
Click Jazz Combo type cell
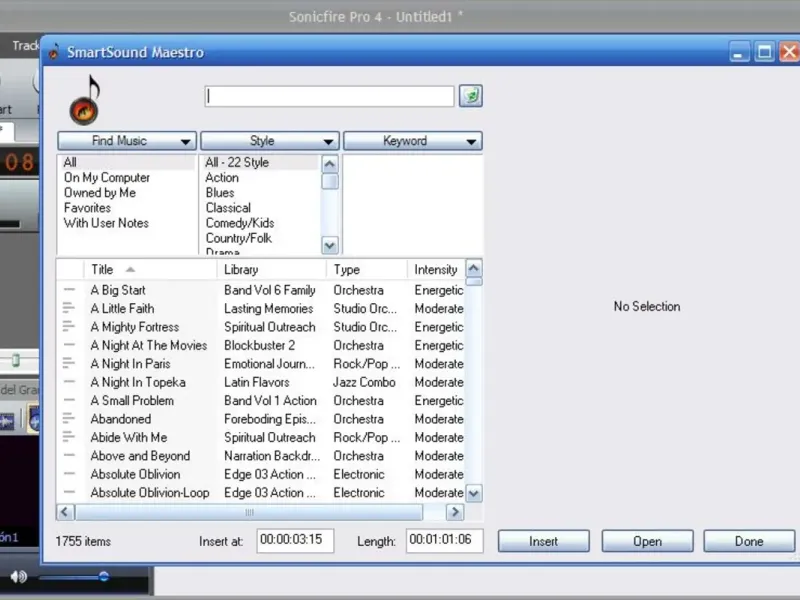coord(364,382)
